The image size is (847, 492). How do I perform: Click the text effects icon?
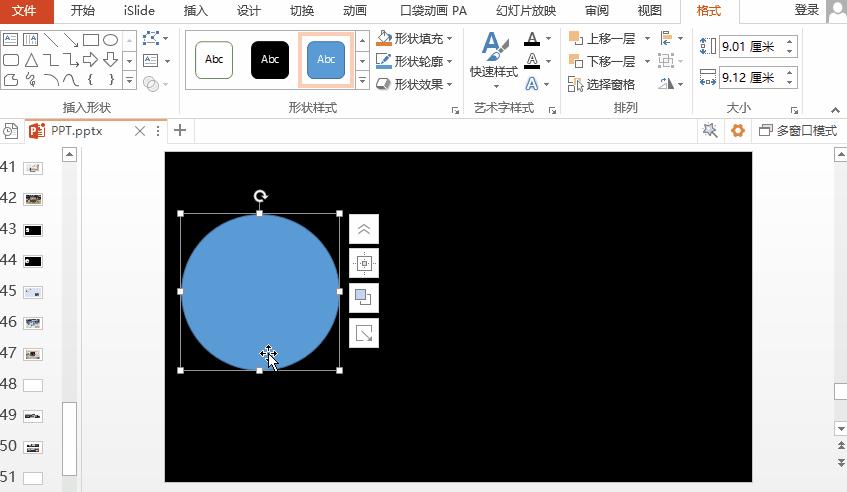tap(532, 84)
